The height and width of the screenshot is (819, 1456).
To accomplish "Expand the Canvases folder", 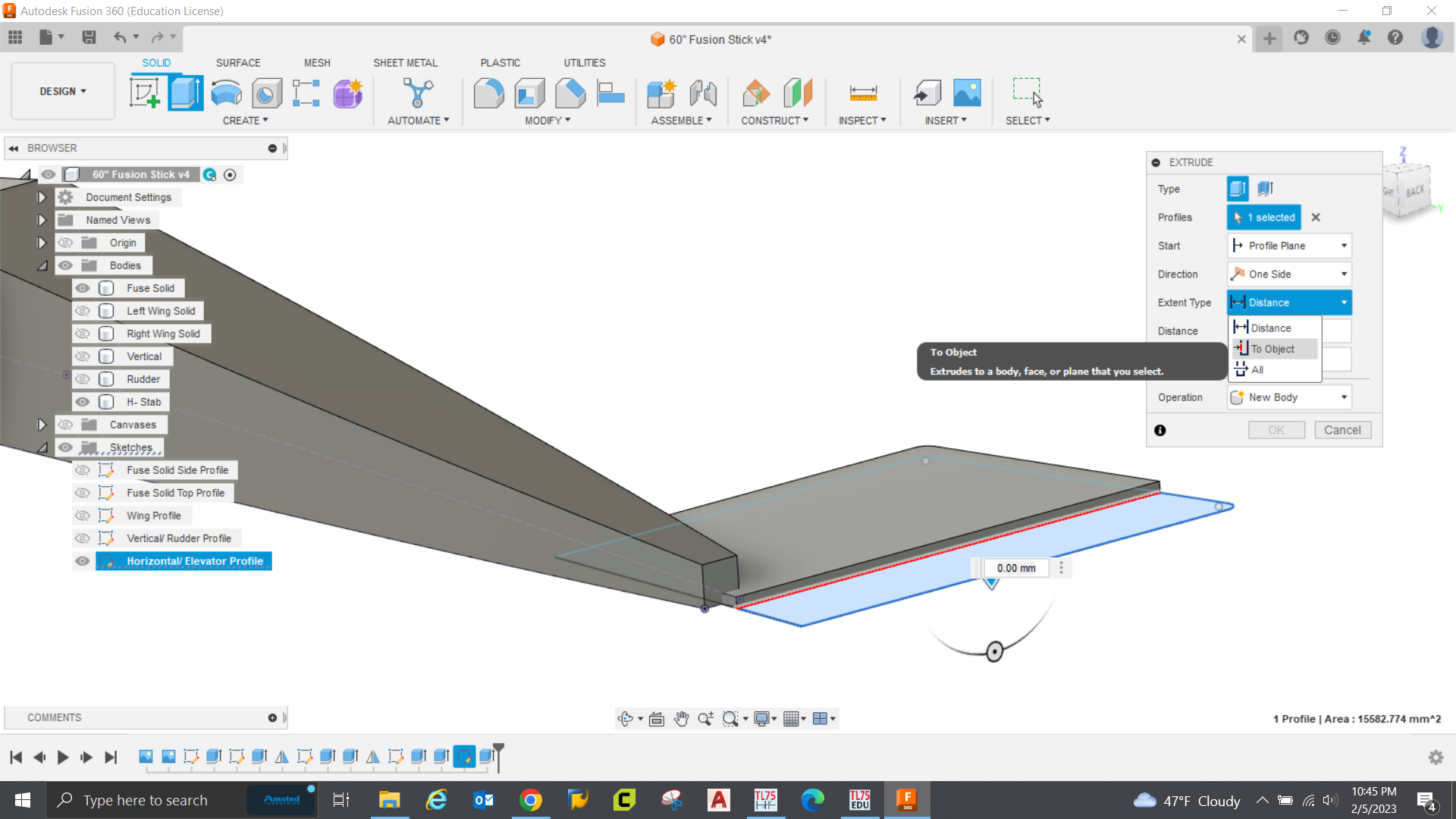I will pyautogui.click(x=42, y=425).
